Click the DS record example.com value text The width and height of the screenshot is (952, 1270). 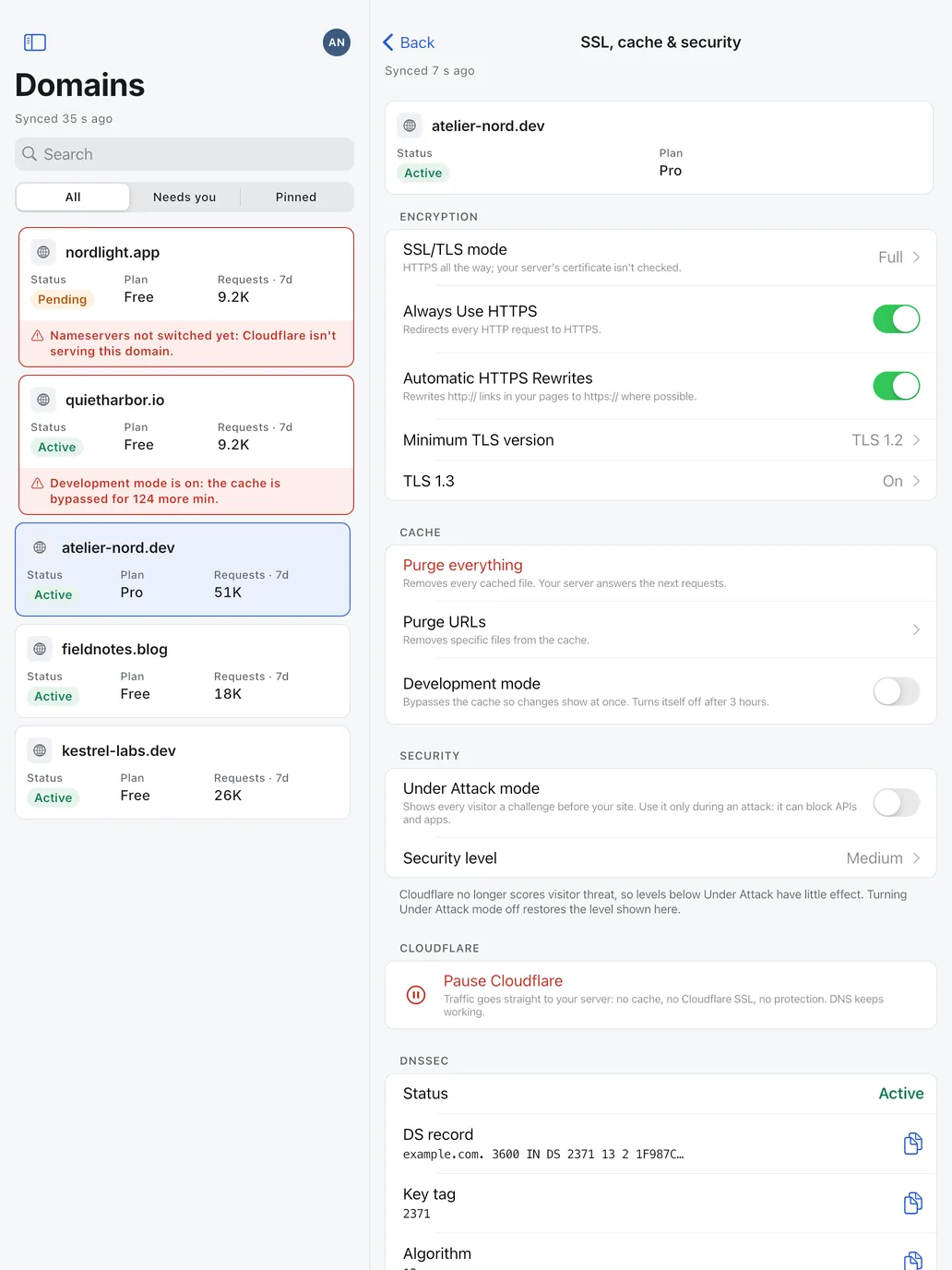pyautogui.click(x=543, y=1155)
